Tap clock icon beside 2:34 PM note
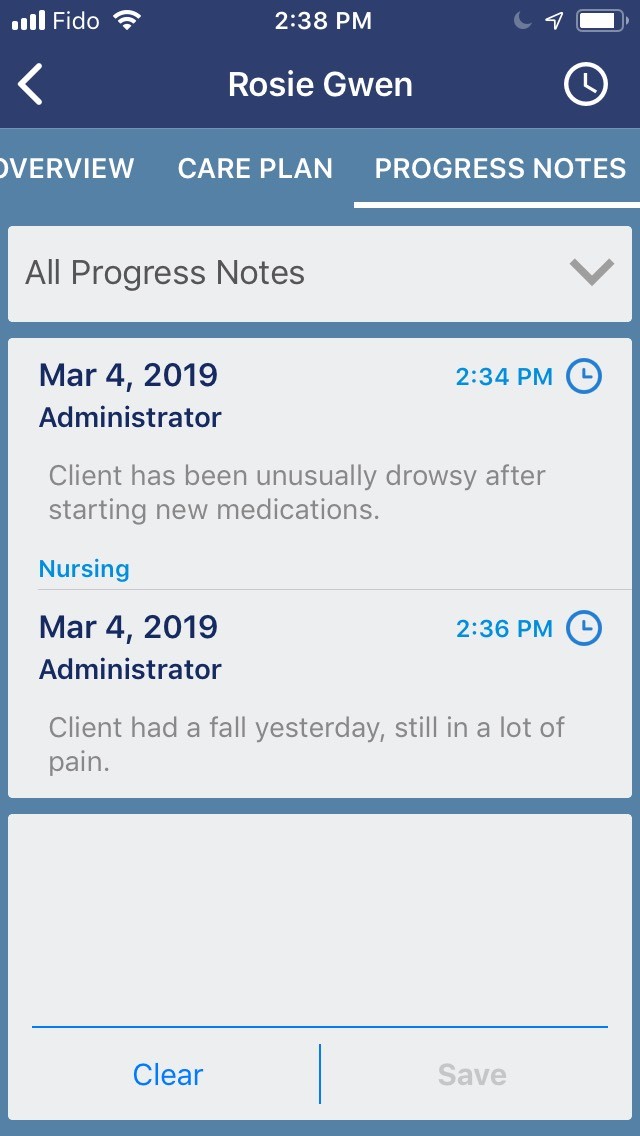The image size is (640, 1136). (x=584, y=377)
